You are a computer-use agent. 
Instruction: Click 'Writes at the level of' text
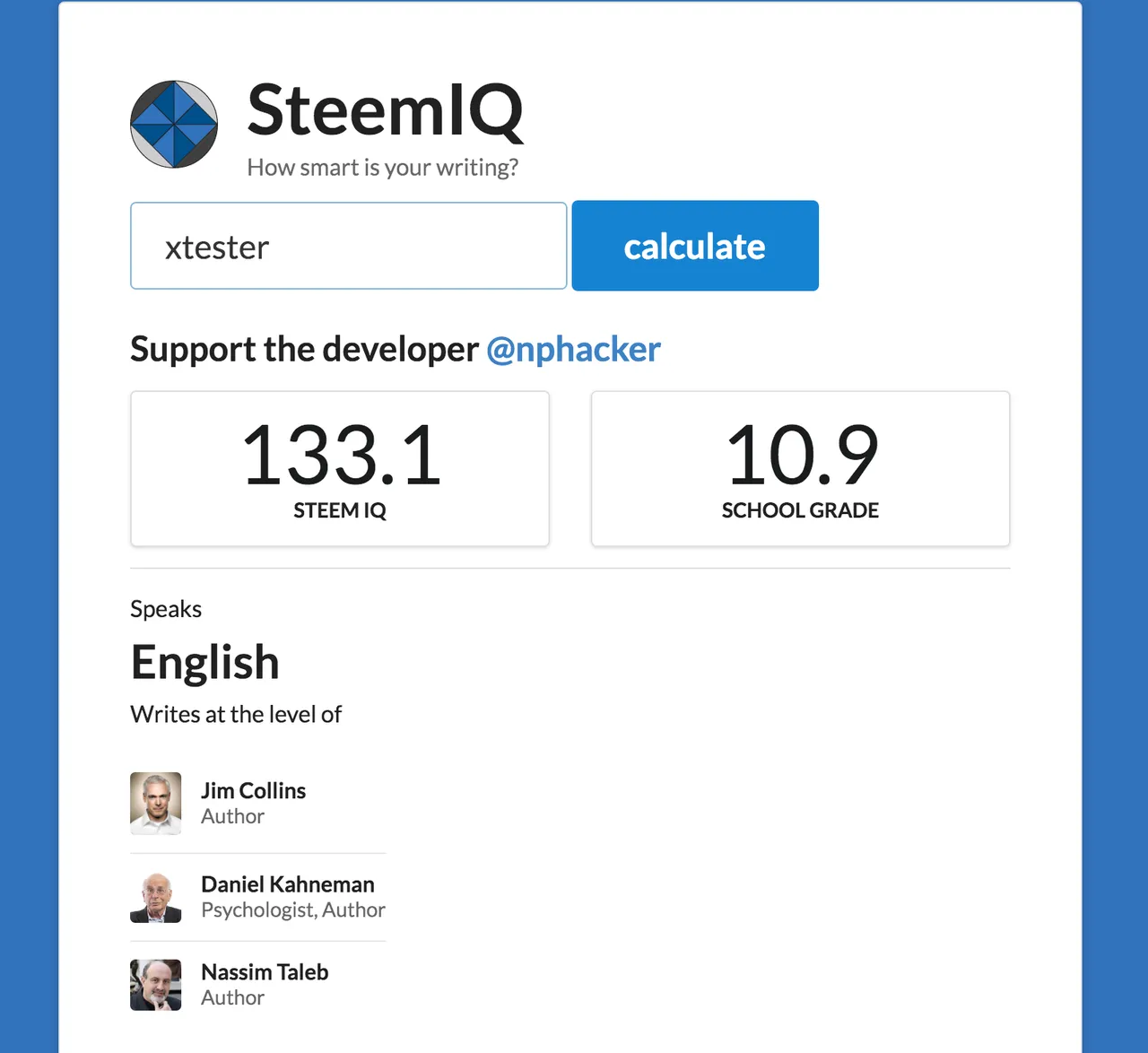pyautogui.click(x=236, y=714)
